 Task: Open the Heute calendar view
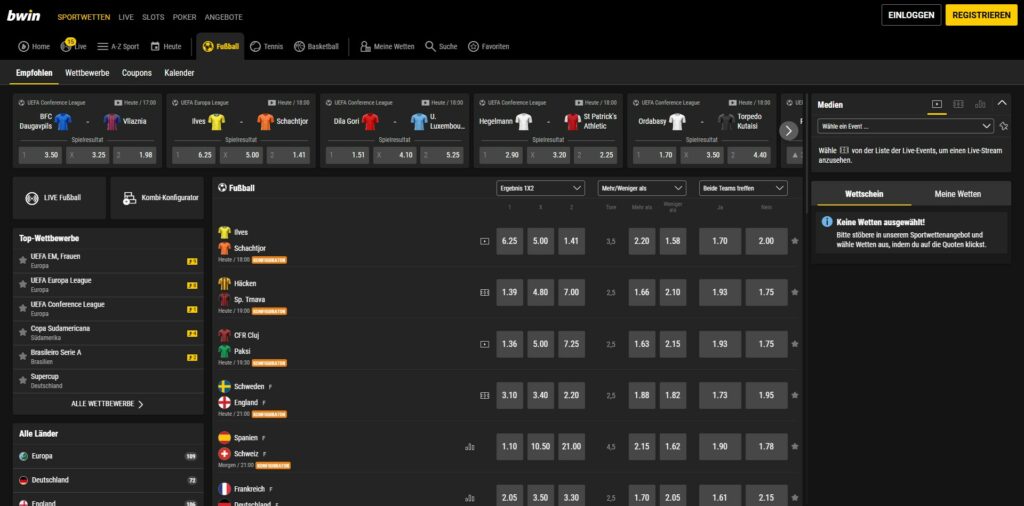(x=166, y=46)
